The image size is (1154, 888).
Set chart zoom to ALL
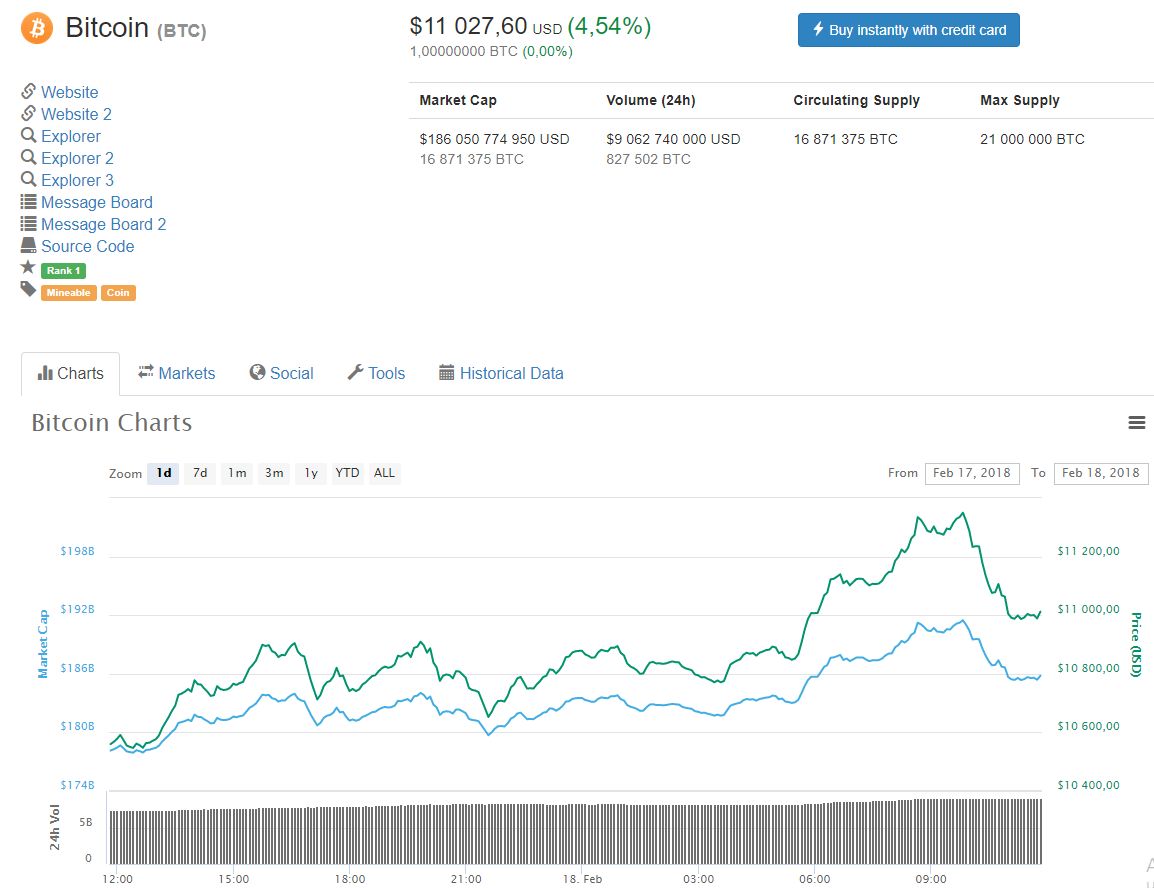[x=384, y=473]
